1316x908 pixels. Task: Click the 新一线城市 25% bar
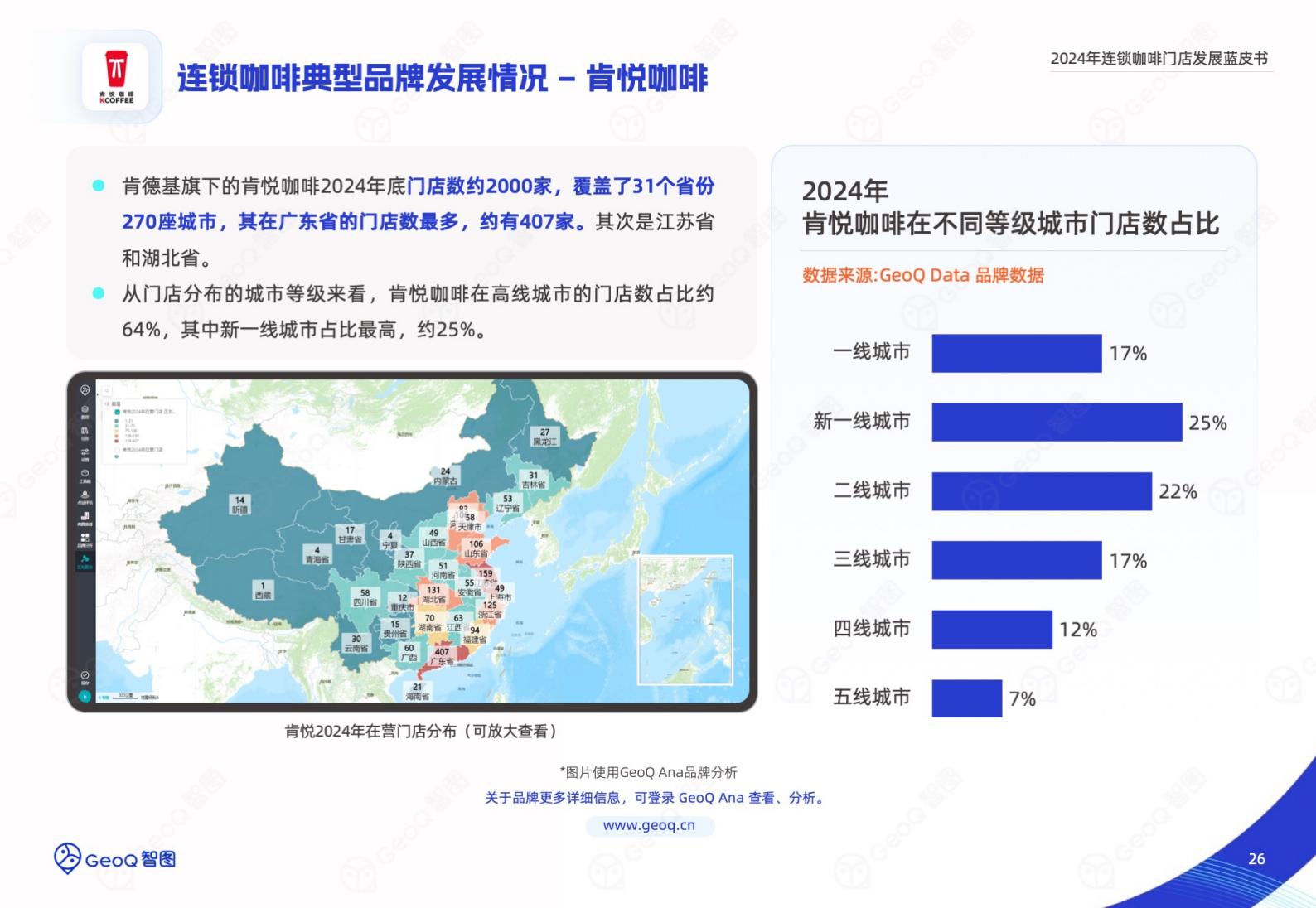[1057, 422]
